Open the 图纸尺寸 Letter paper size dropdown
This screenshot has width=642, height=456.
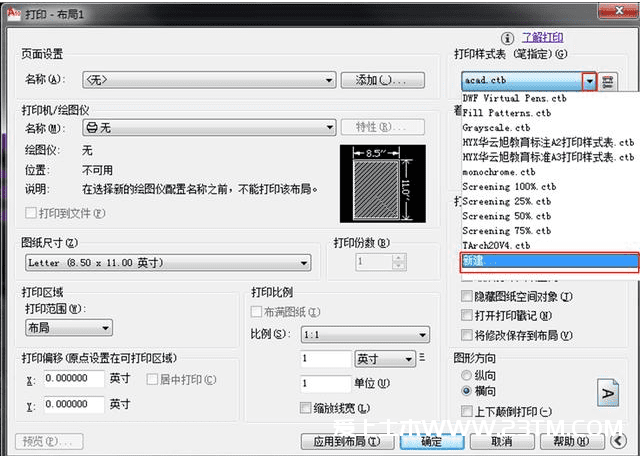(168, 263)
